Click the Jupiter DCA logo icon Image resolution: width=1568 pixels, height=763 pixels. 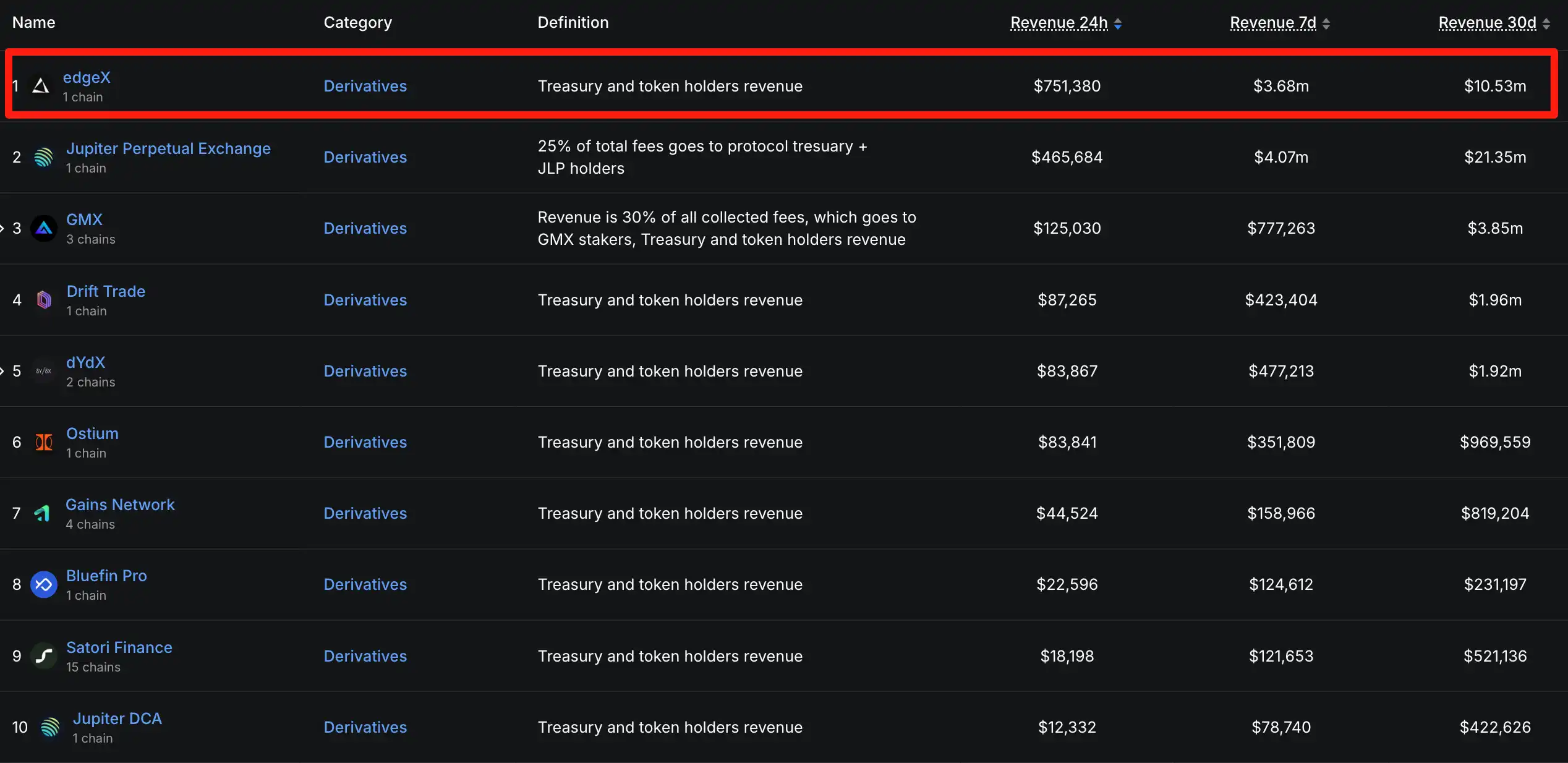tap(50, 727)
